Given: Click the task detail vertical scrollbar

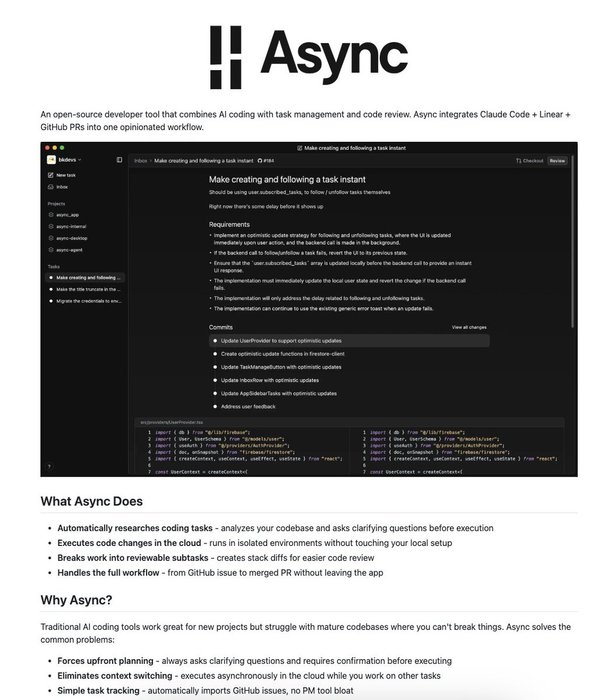Looking at the screenshot, I should pos(572,241).
